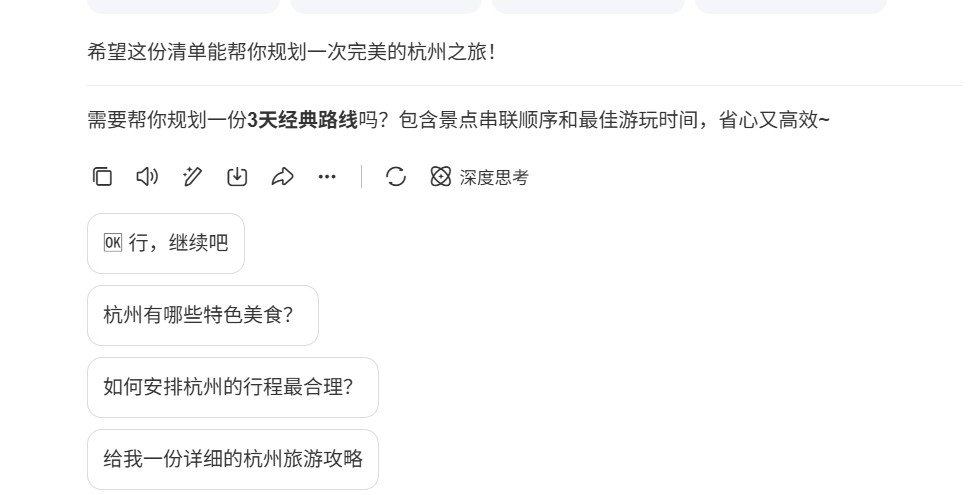Open the fourth gray card at the top
This screenshot has width=979, height=495.
point(790,6)
